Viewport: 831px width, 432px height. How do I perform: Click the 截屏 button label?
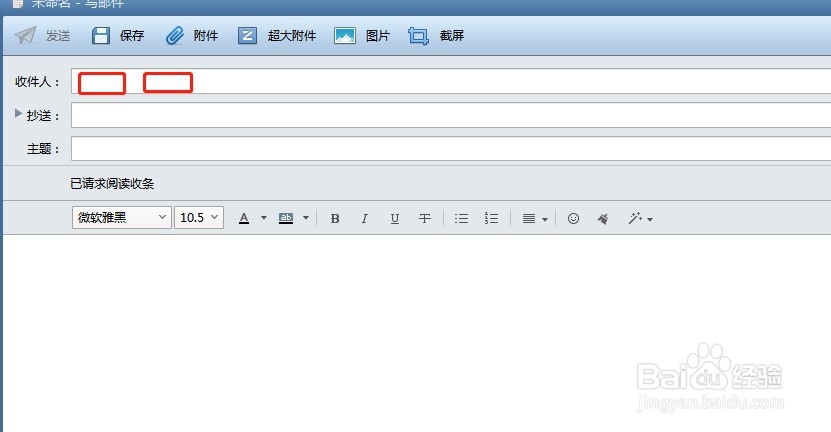click(452, 36)
